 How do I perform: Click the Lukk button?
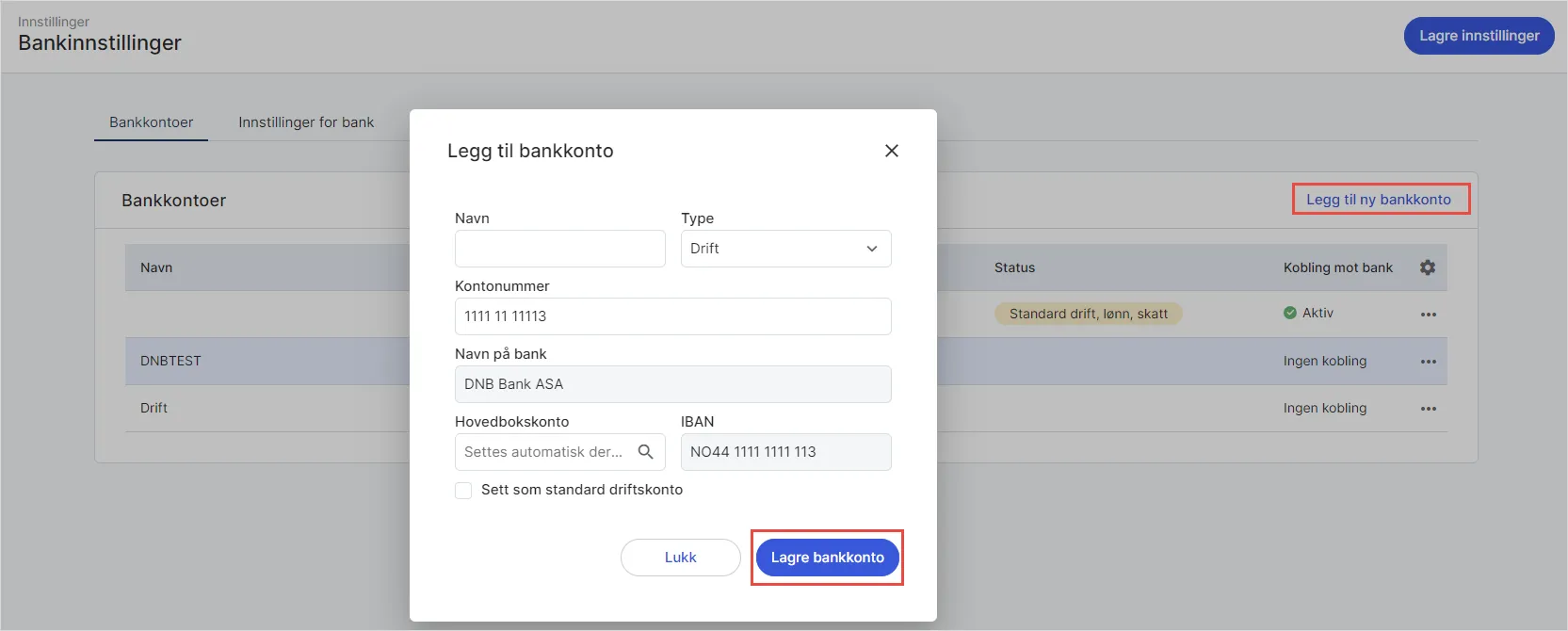pyautogui.click(x=680, y=558)
